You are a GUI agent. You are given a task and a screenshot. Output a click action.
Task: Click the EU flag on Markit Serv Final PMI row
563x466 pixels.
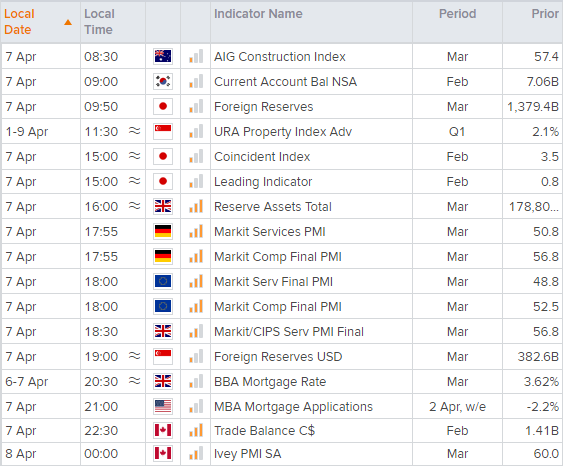click(x=163, y=281)
